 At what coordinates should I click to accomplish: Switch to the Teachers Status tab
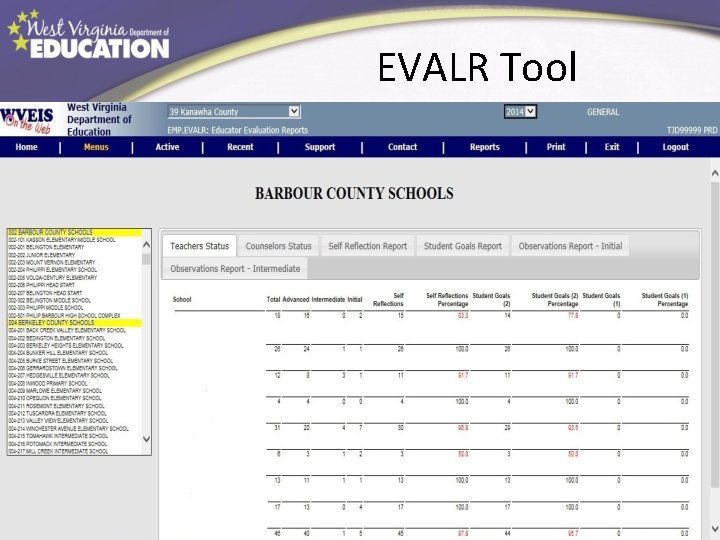tap(199, 246)
